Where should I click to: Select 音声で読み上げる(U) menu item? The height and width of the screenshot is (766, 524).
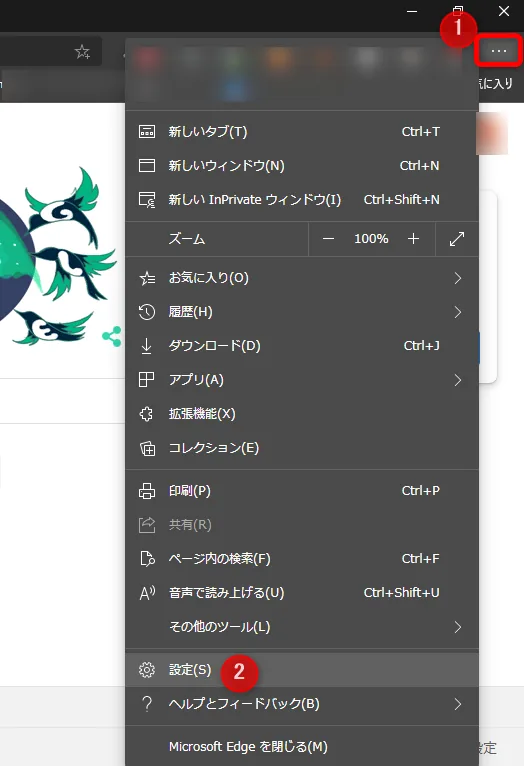302,593
